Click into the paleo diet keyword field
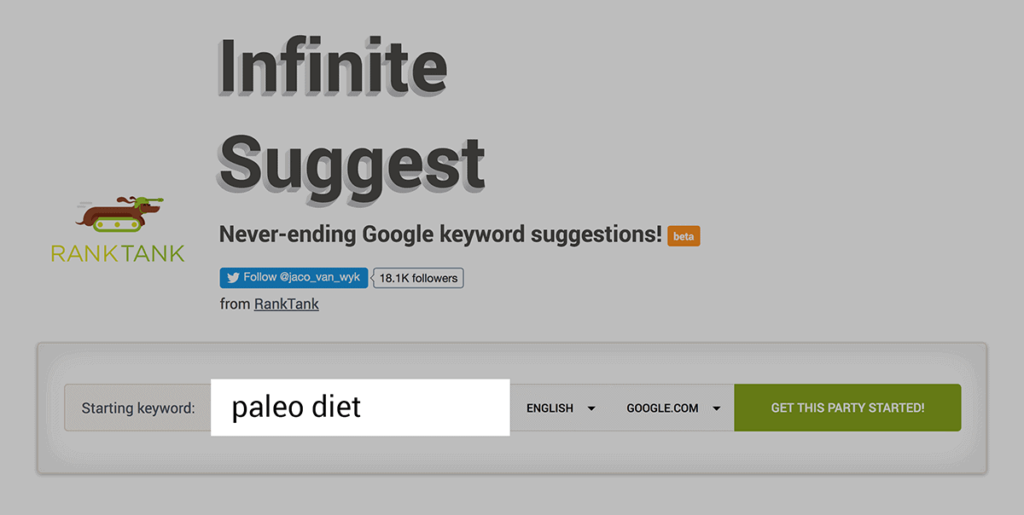Screen dimensions: 1024x515 pyautogui.click(x=360, y=408)
